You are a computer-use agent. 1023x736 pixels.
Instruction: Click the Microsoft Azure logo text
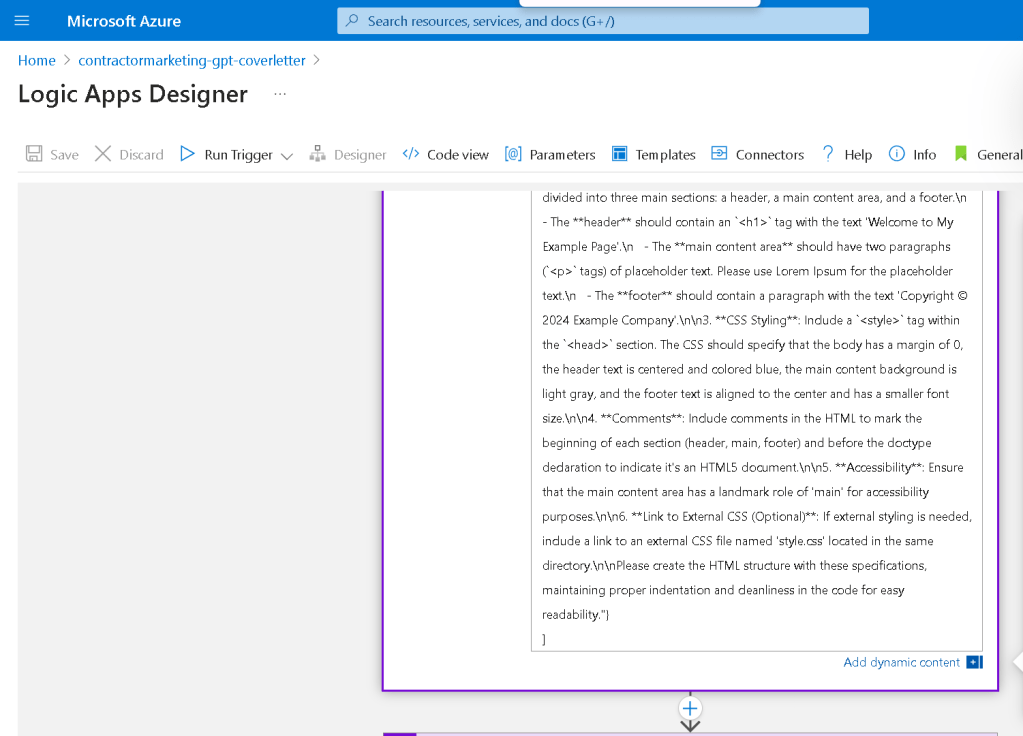coord(124,21)
